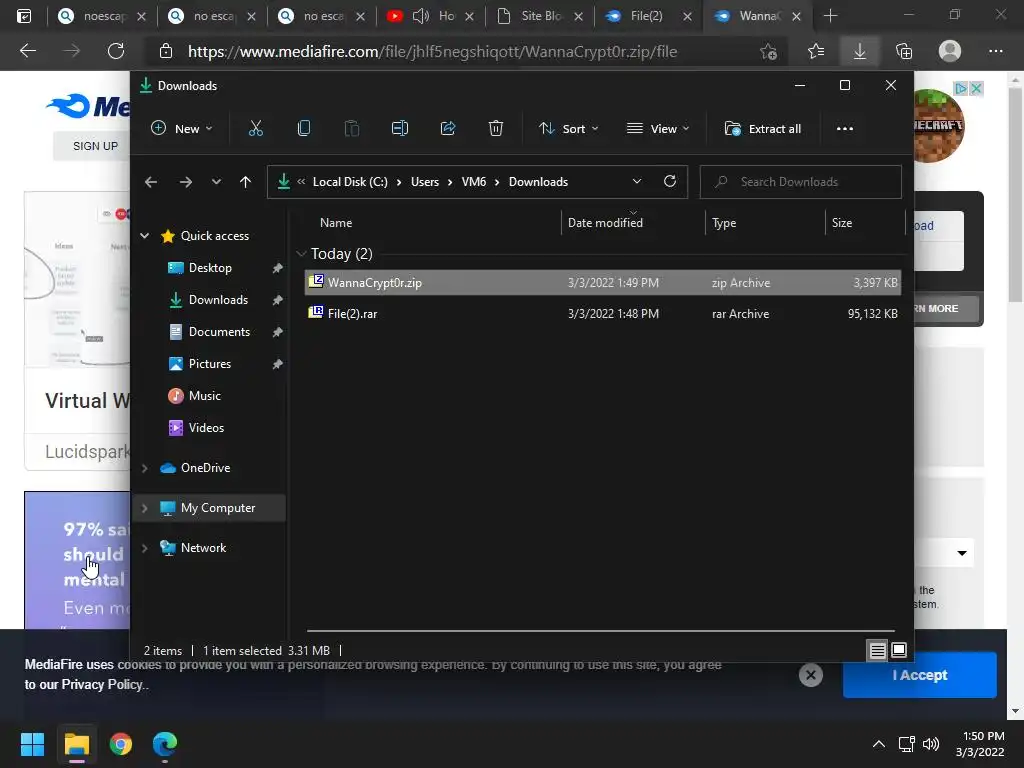Open recent locations dropdown chevron
Viewport: 1024px width, 768px height.
[216, 182]
